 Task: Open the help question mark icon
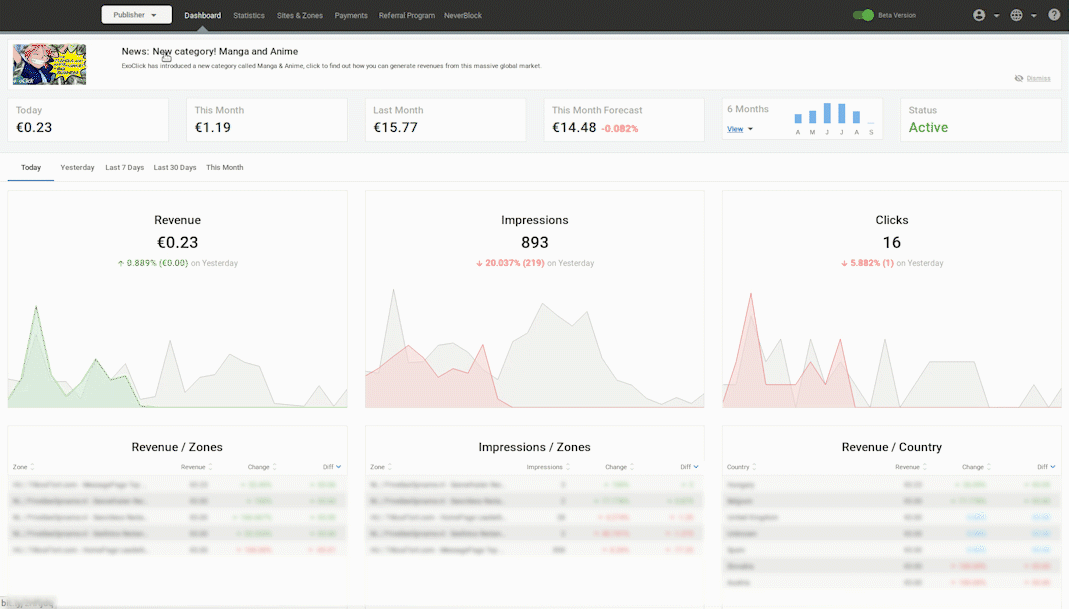(1054, 15)
